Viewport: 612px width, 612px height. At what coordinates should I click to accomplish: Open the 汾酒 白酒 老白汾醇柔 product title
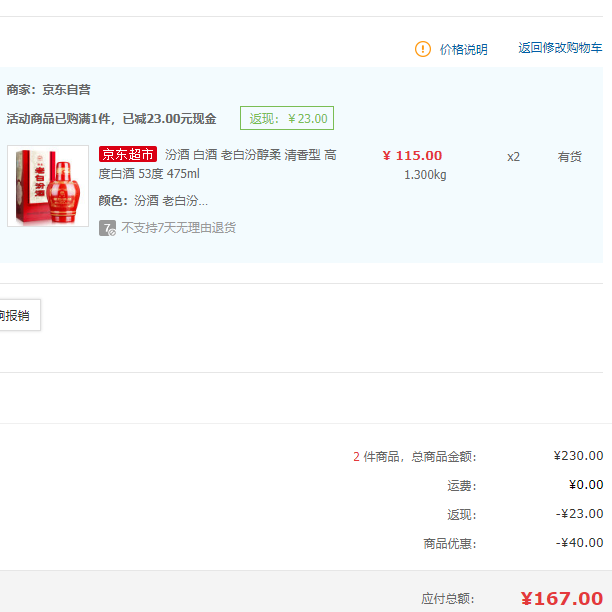click(x=217, y=164)
